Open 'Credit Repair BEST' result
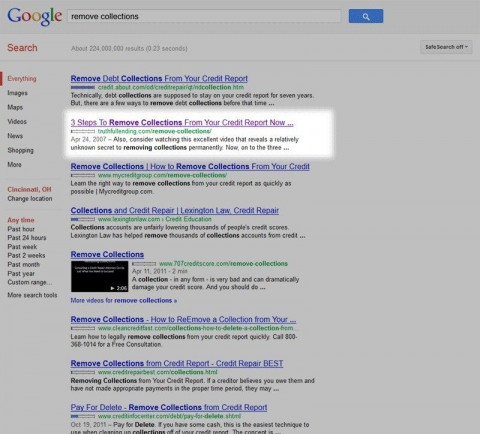 point(177,363)
